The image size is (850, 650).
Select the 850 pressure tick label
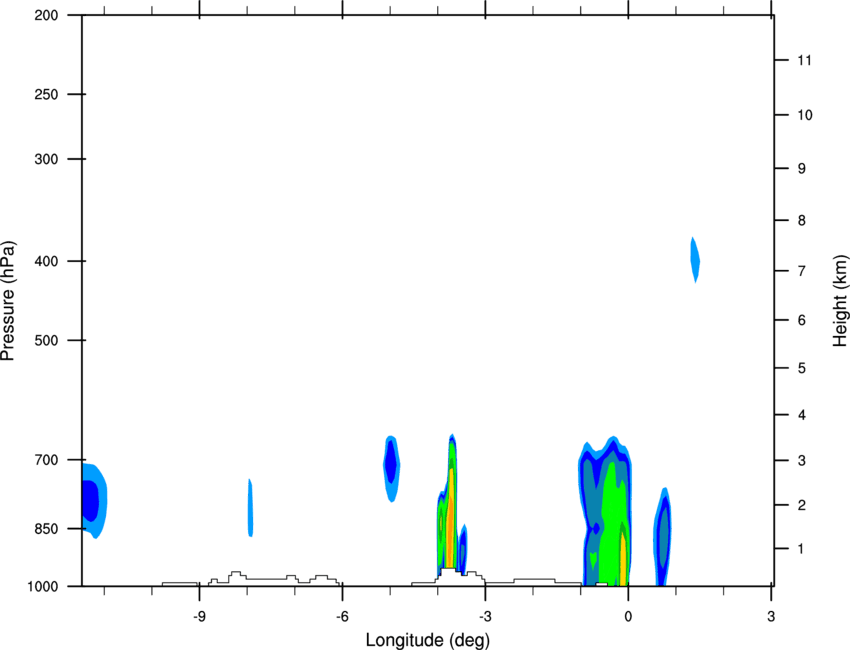47,529
